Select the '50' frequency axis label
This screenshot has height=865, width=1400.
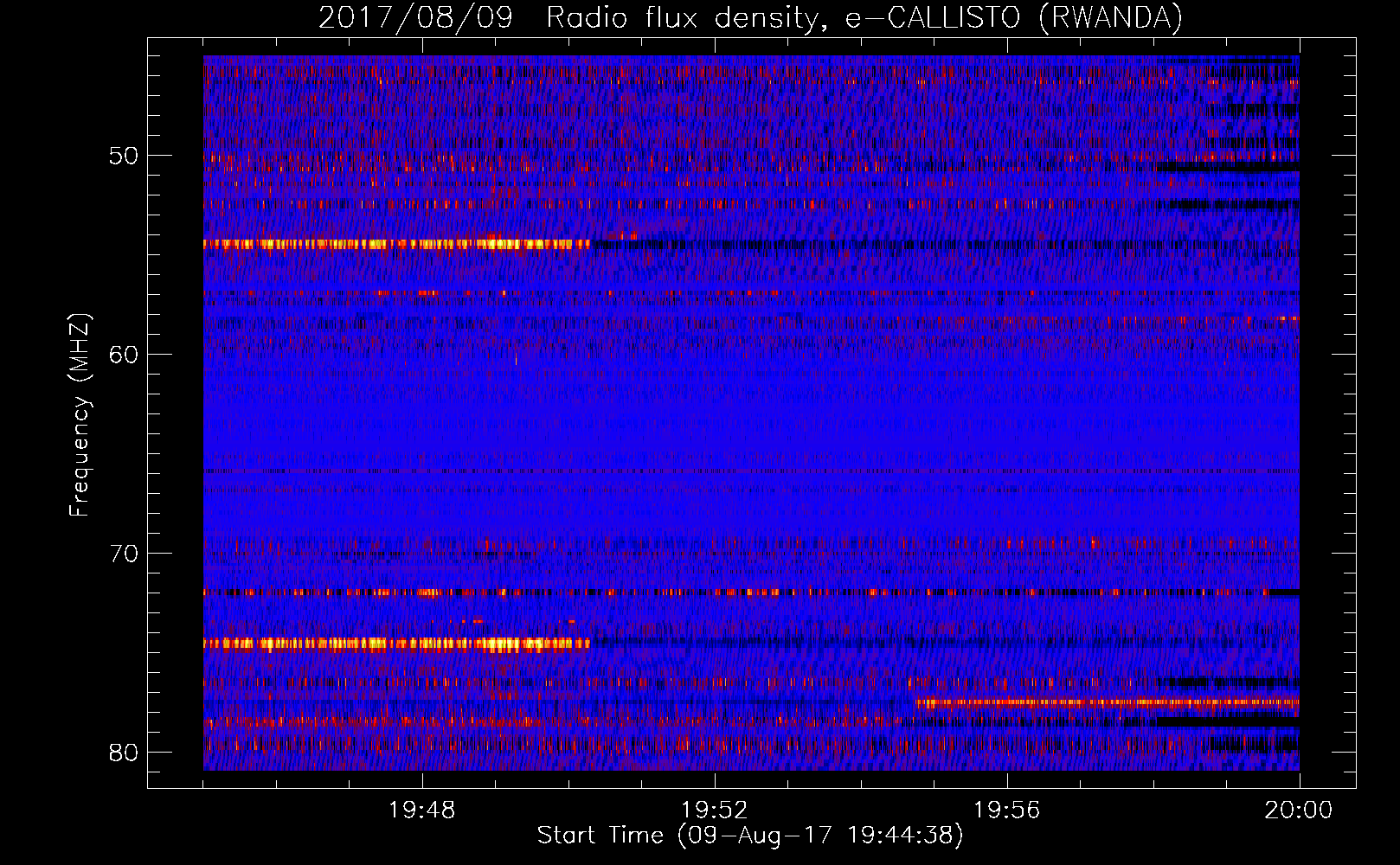coord(124,157)
